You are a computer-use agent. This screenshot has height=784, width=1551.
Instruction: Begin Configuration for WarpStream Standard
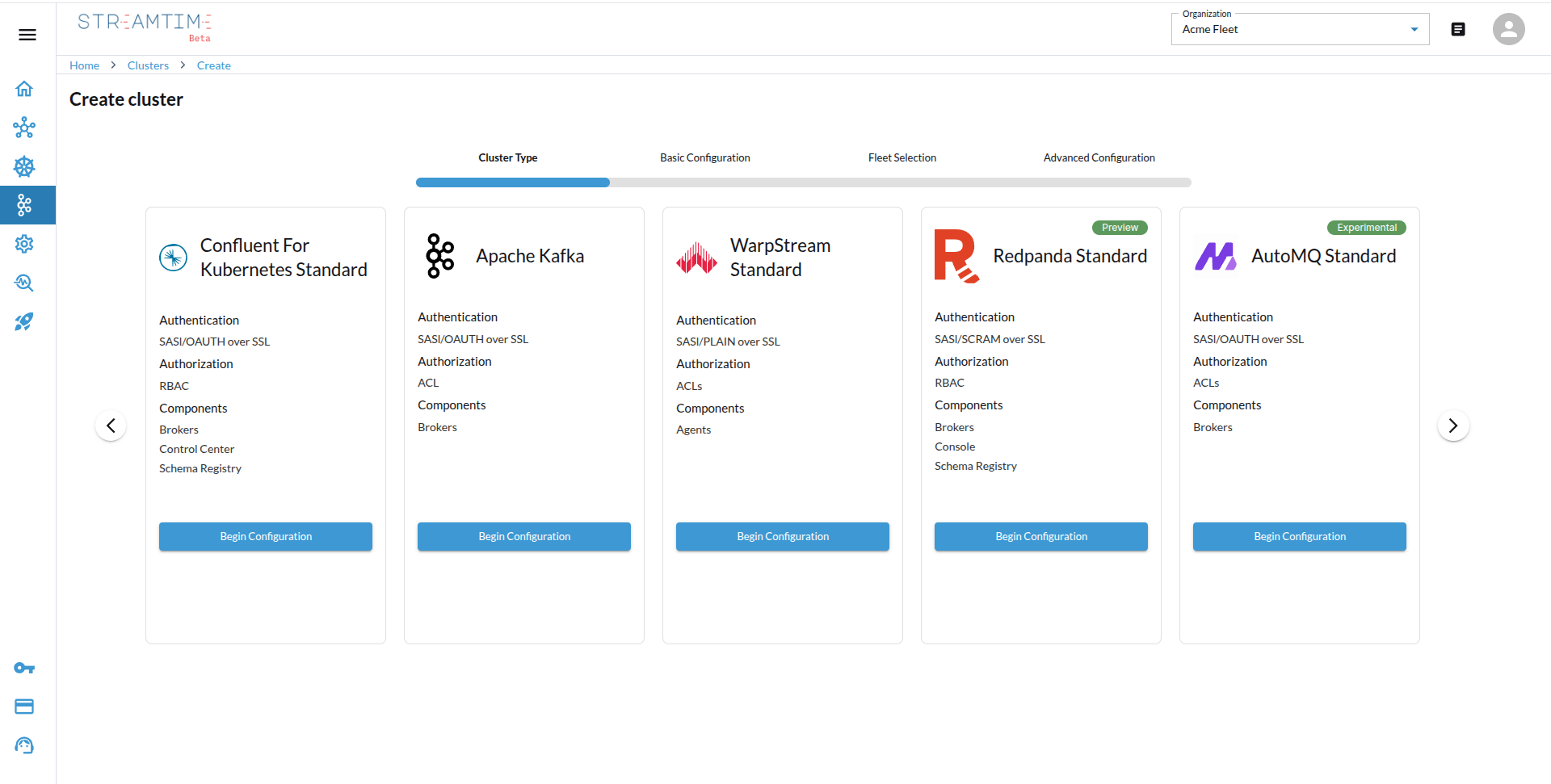pyautogui.click(x=783, y=537)
